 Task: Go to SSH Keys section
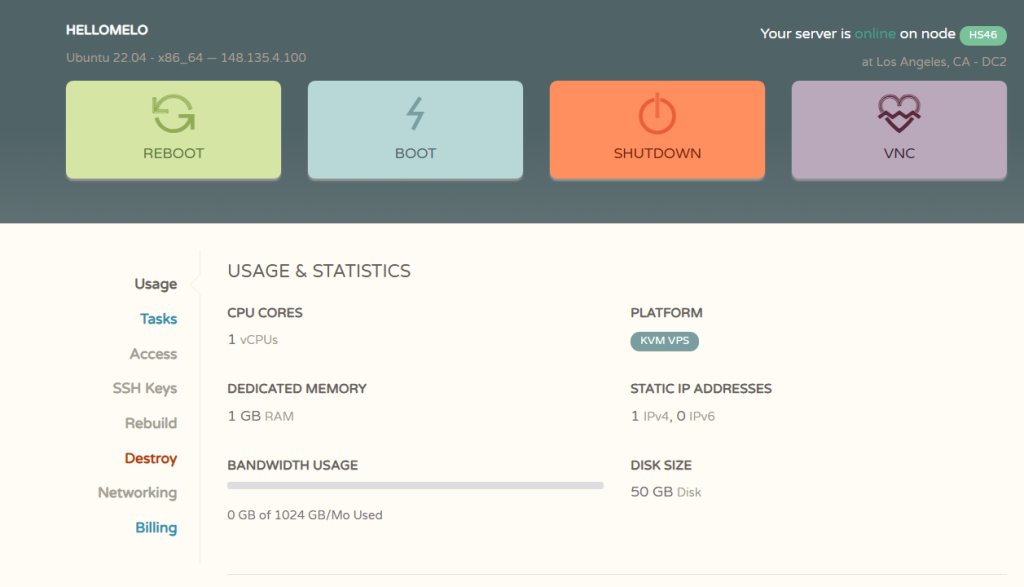click(144, 388)
